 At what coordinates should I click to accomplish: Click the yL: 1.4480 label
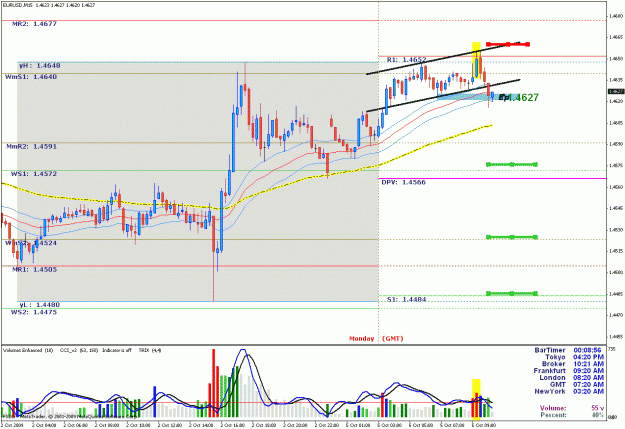[x=39, y=305]
